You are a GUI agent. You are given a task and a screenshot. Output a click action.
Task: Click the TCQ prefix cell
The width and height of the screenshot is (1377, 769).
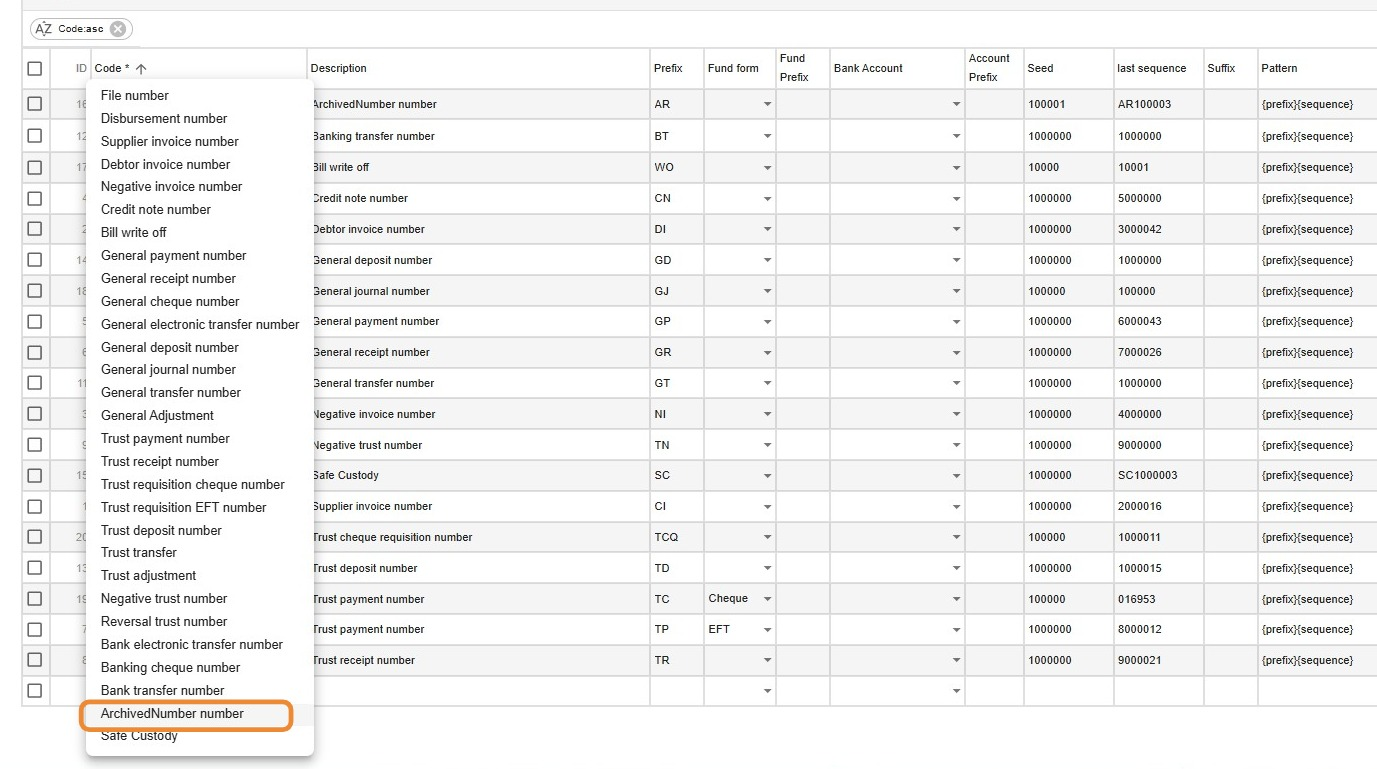coord(677,537)
